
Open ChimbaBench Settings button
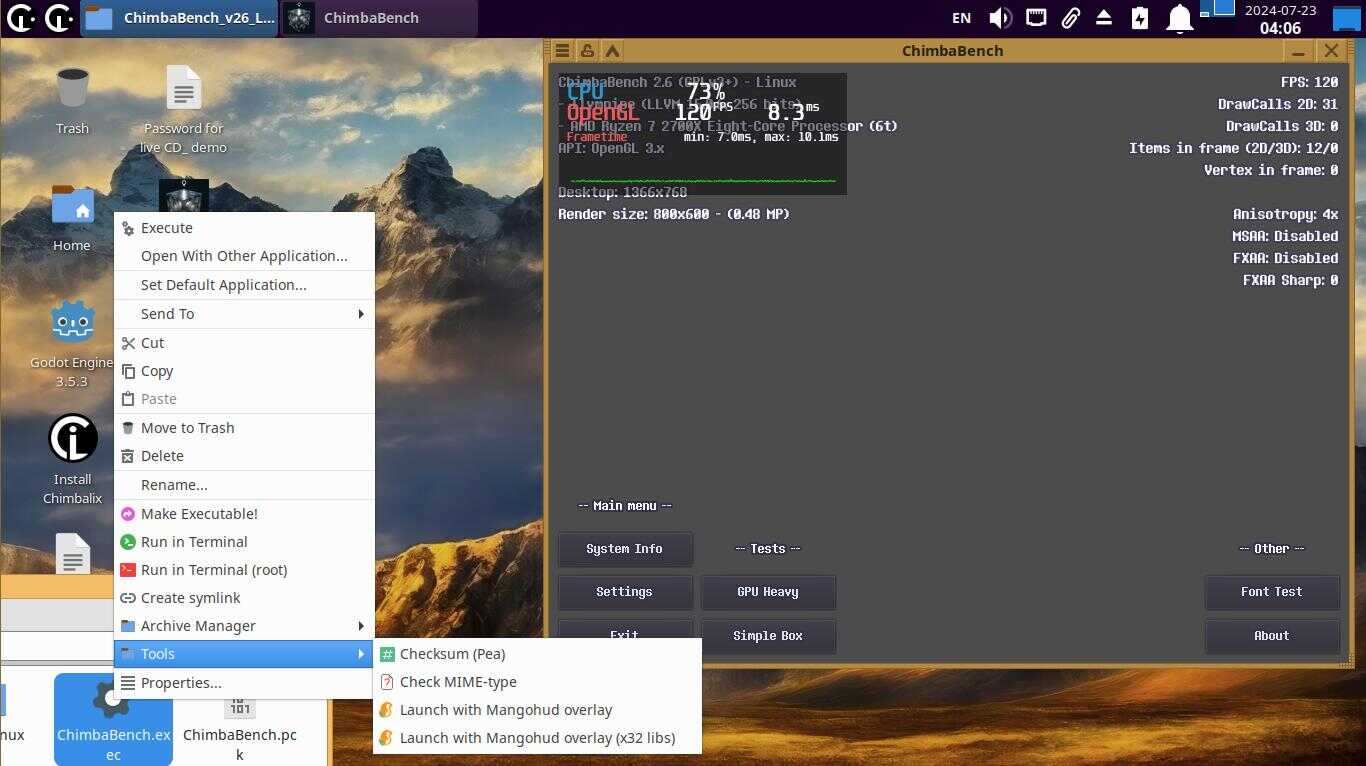click(x=625, y=592)
